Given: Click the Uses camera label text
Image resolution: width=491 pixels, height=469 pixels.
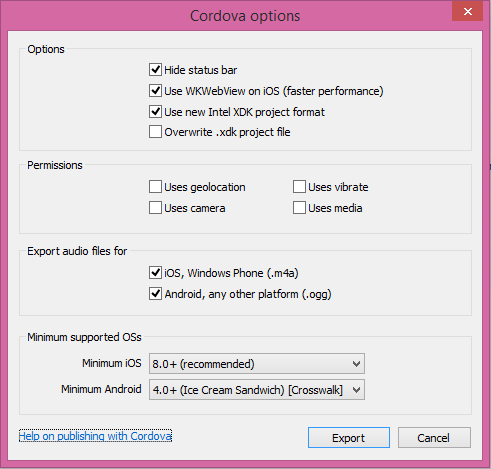Looking at the screenshot, I should pos(195,208).
